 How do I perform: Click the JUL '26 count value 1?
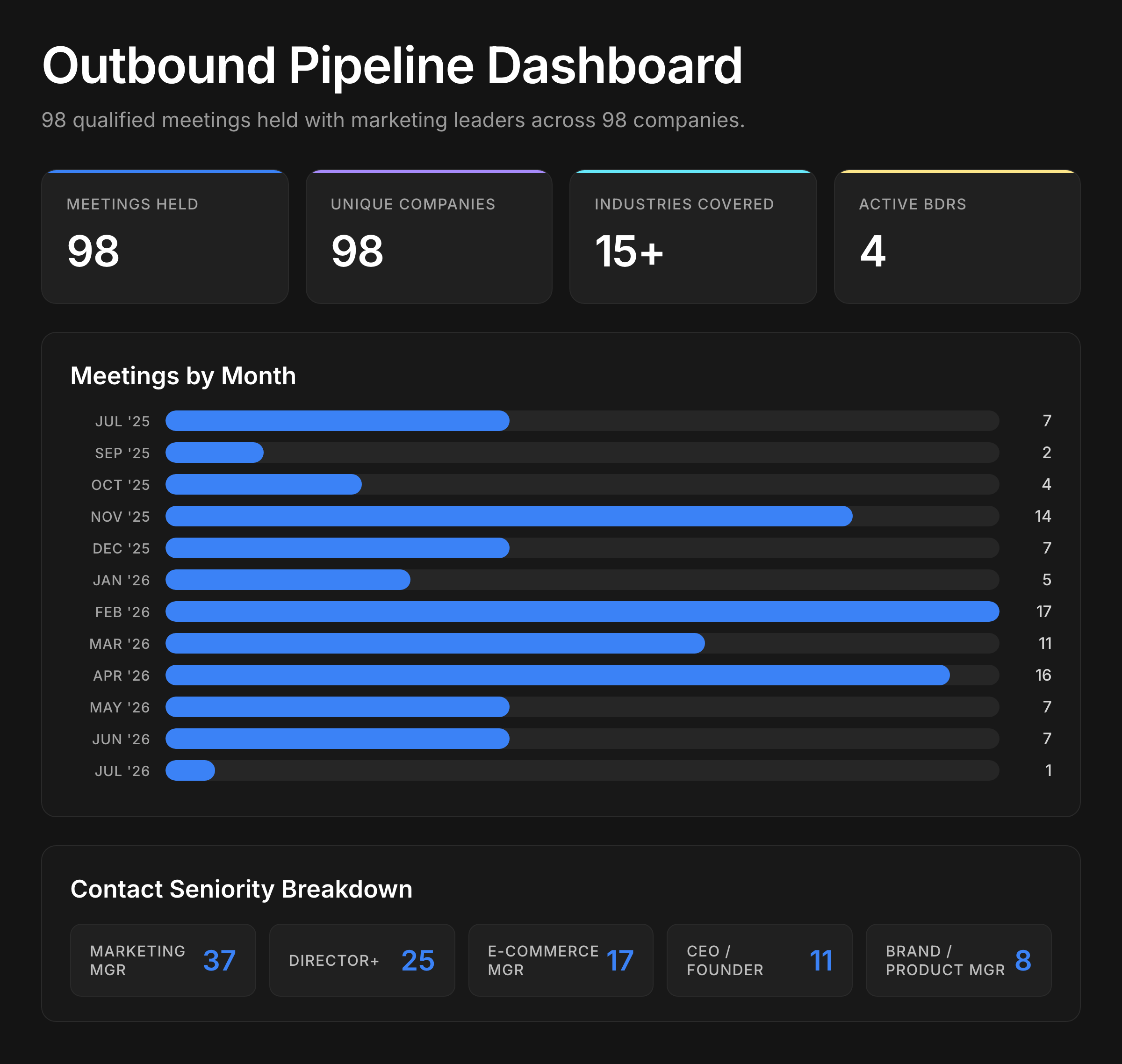[x=1048, y=770]
